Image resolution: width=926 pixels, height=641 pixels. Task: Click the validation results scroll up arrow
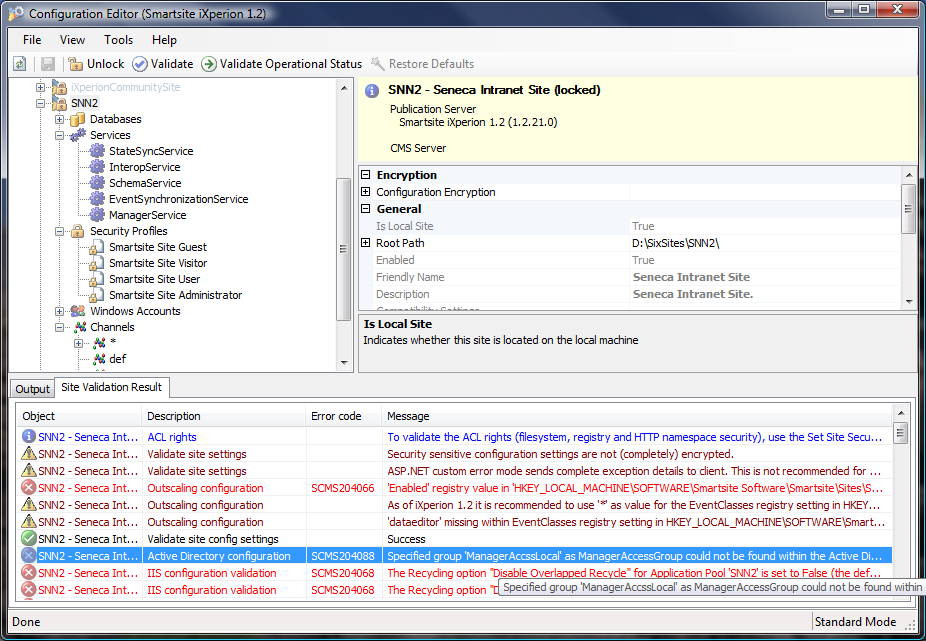coord(901,413)
